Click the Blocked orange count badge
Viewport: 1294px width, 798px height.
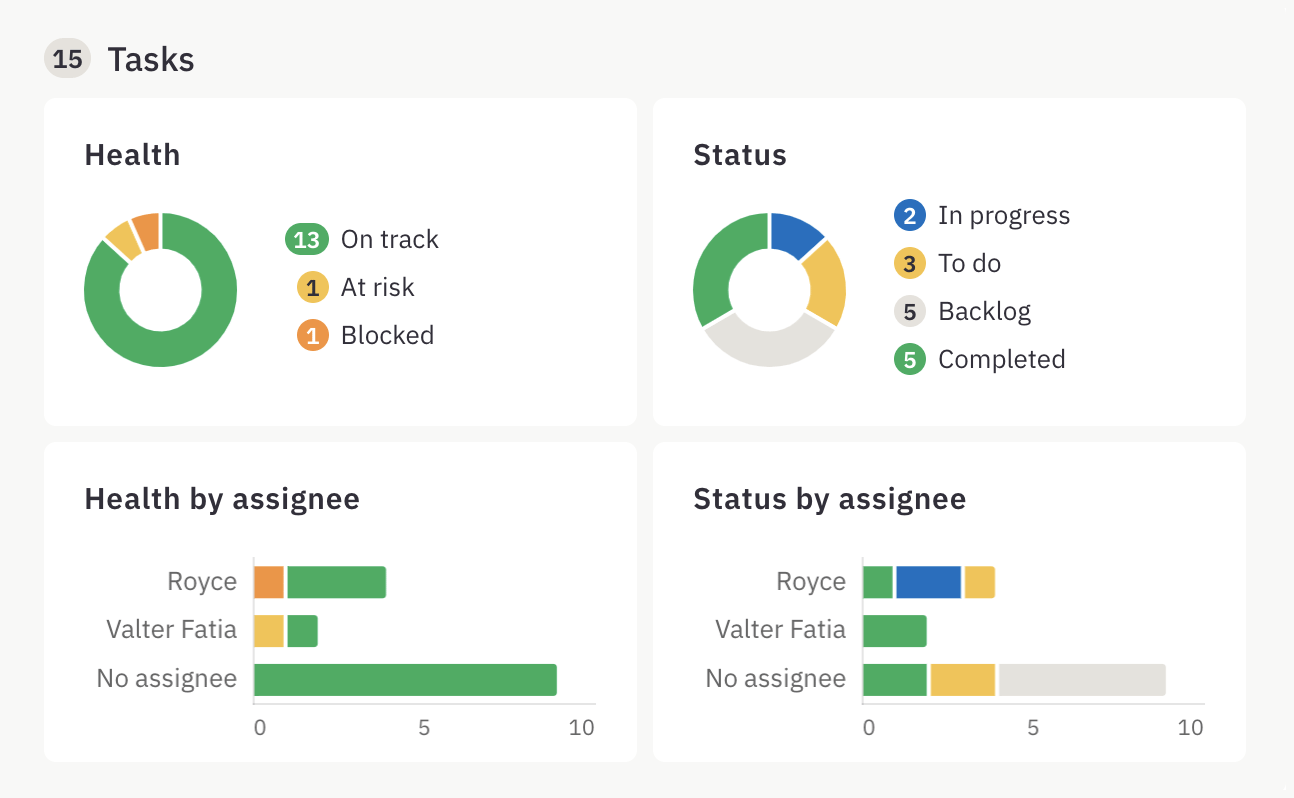coord(313,335)
